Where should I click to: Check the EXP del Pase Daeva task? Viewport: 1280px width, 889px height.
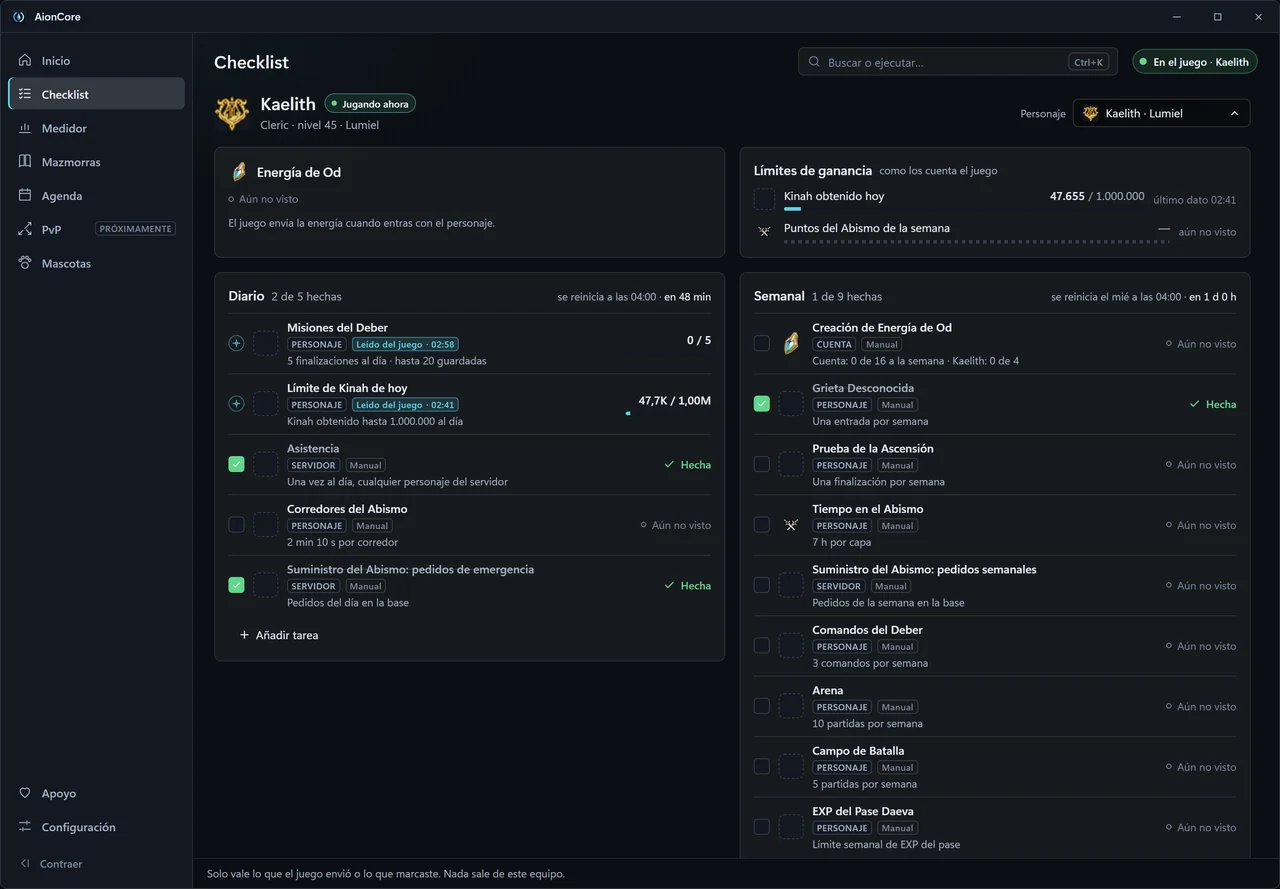tap(762, 827)
